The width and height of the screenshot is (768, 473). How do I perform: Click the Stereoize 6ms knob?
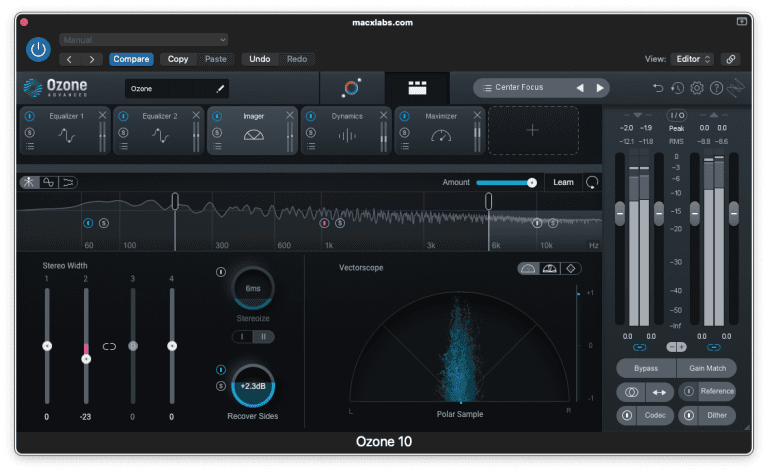pos(253,288)
